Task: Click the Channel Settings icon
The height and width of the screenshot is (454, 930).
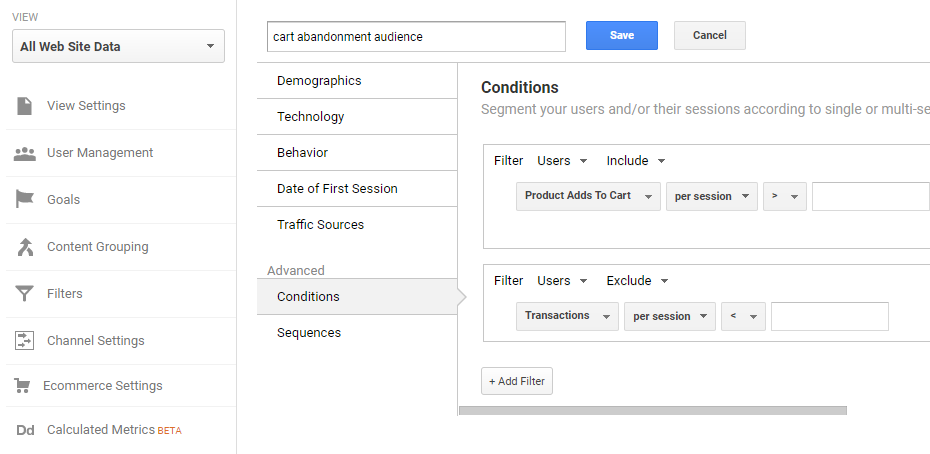Action: [x=24, y=341]
